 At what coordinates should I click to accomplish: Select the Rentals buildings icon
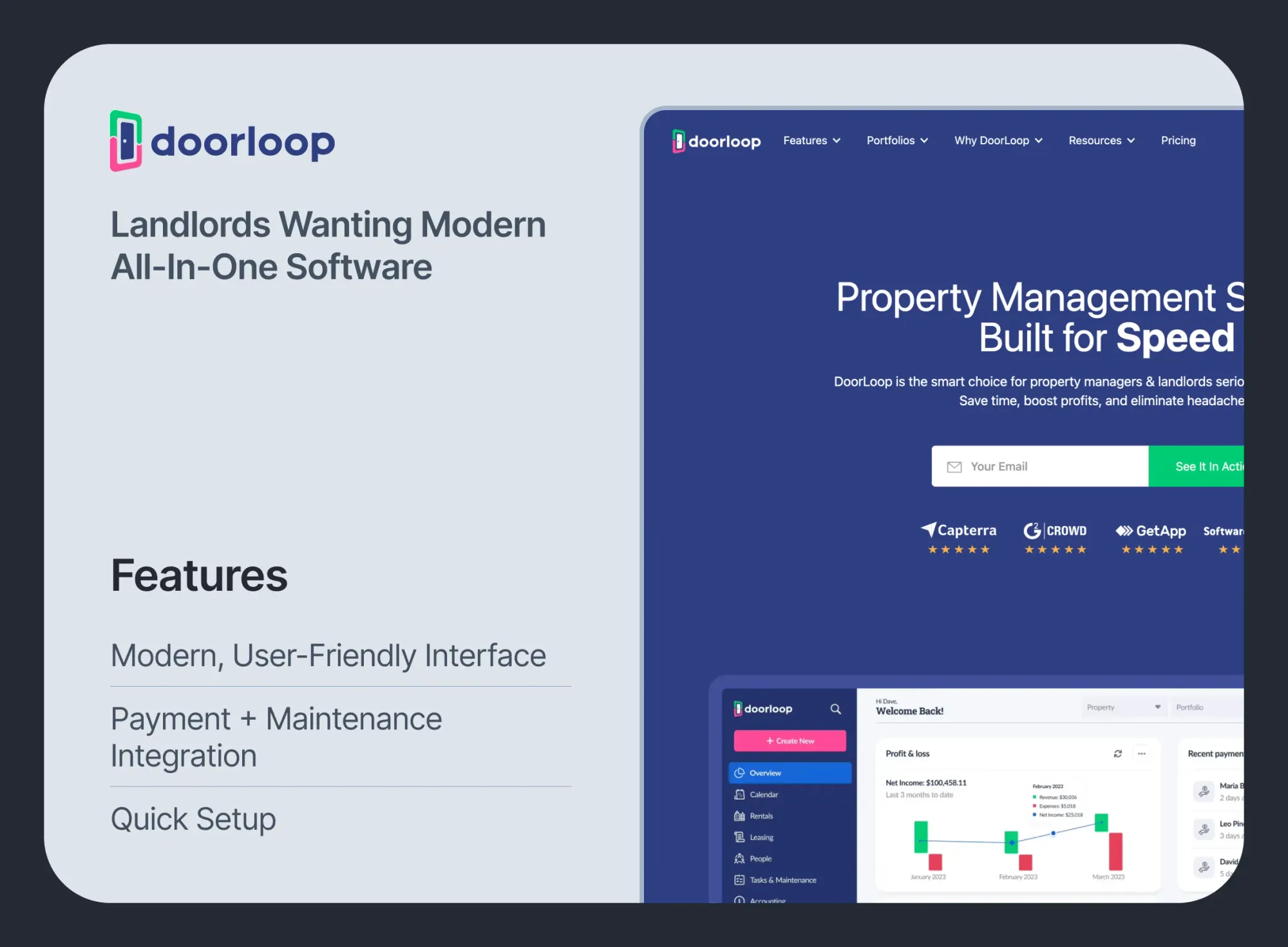pyautogui.click(x=739, y=816)
